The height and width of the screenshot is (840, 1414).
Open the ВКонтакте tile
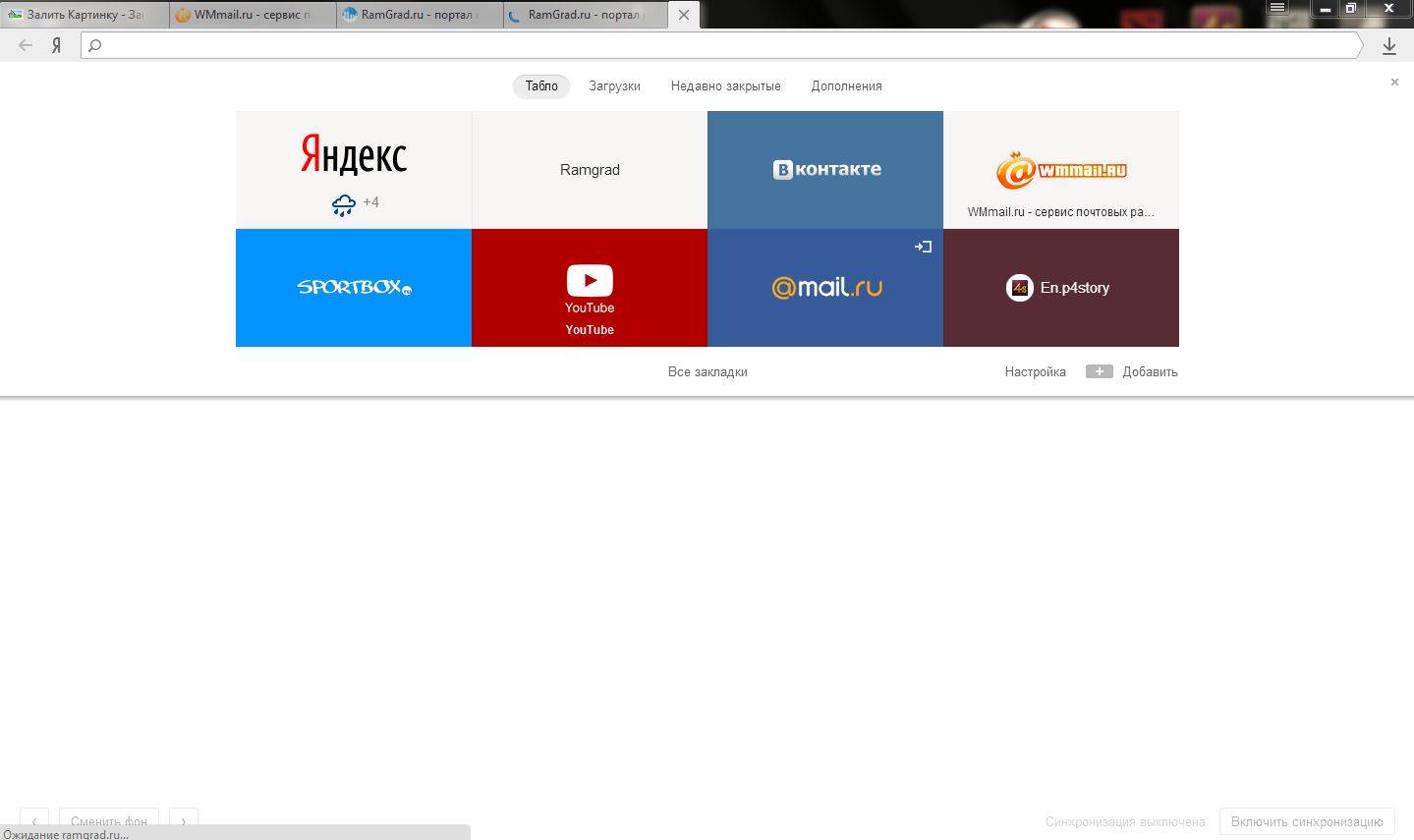(x=825, y=170)
